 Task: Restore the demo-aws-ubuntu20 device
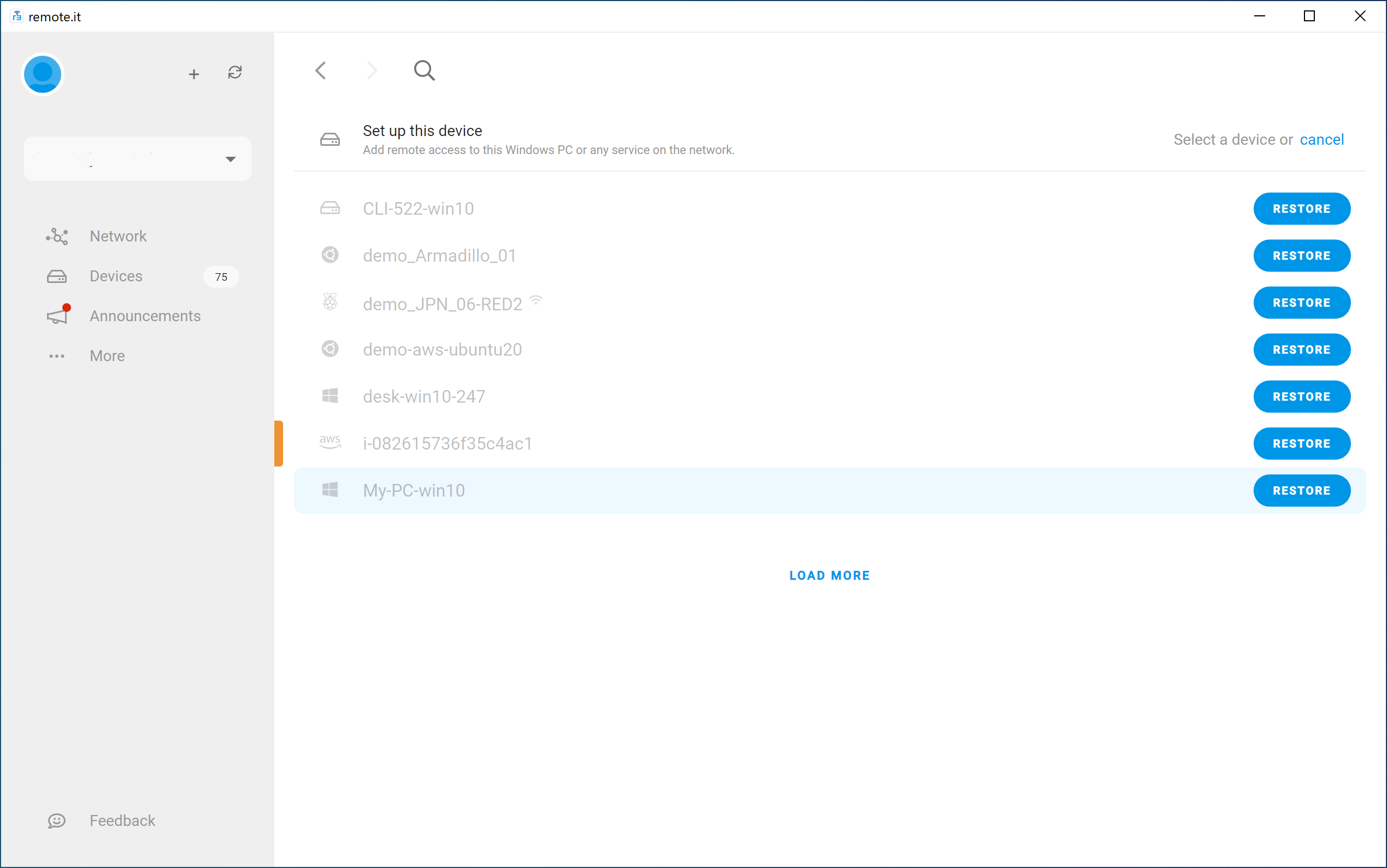[x=1302, y=350]
